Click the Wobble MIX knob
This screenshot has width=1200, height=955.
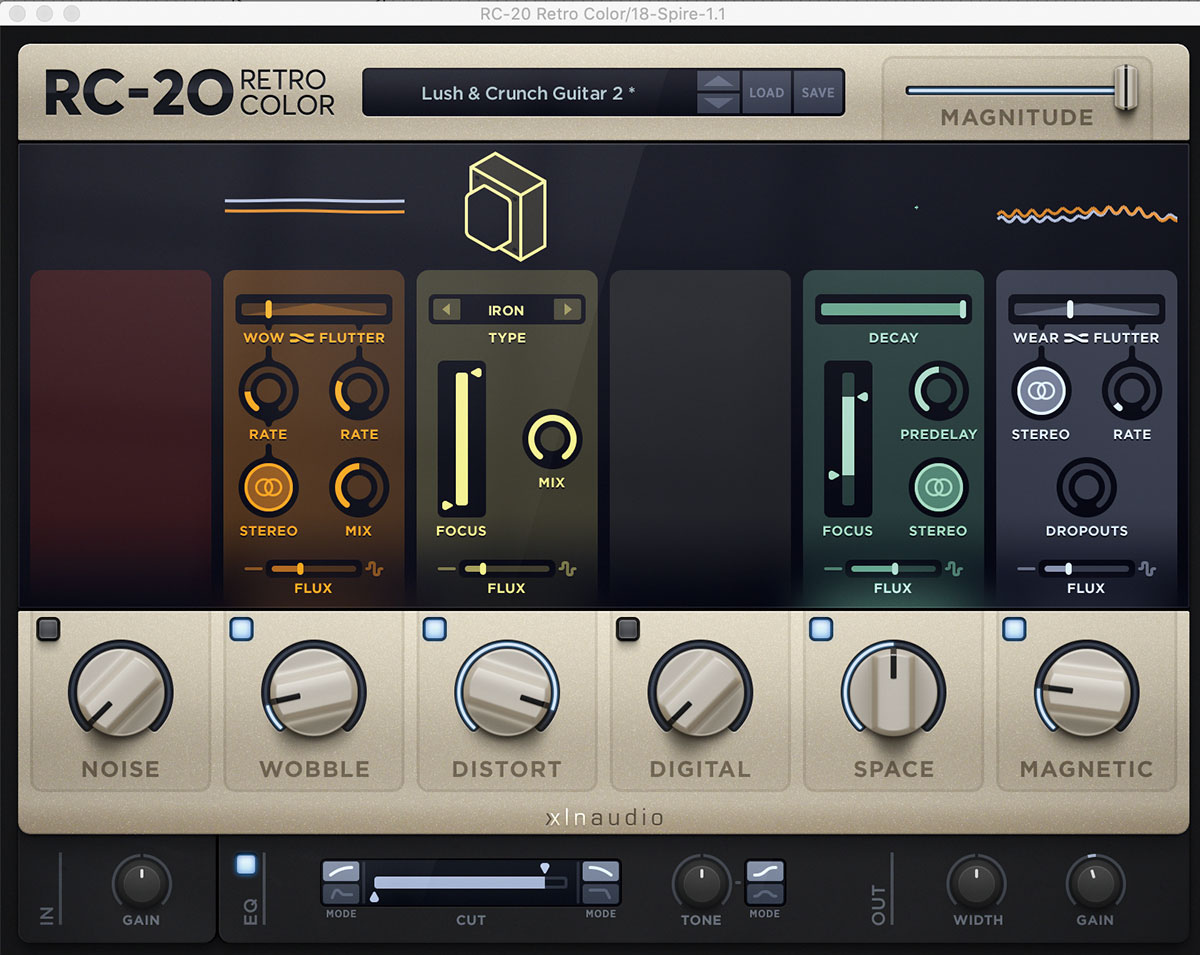[x=359, y=487]
